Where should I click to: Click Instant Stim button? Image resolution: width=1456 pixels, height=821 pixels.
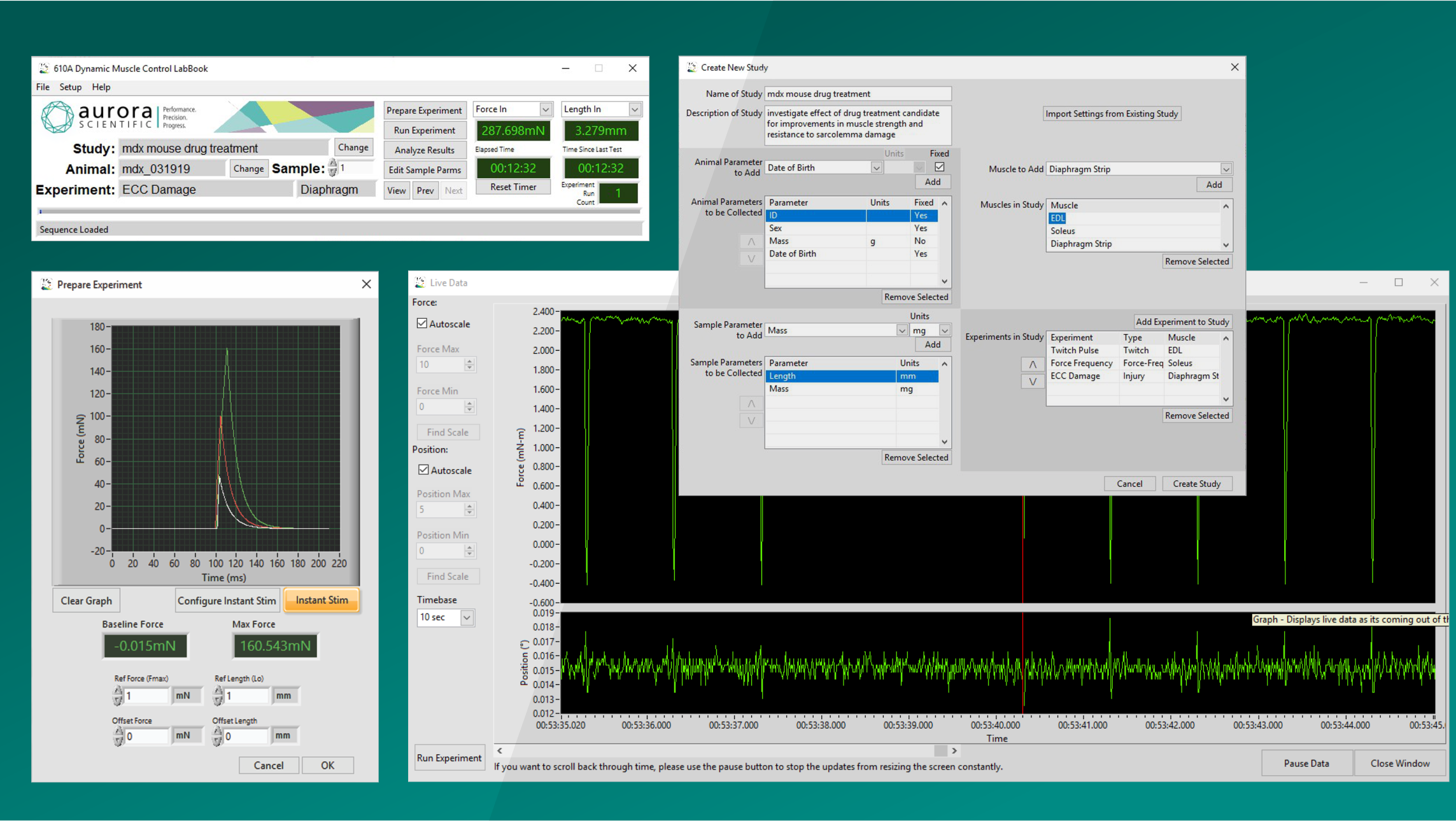(x=322, y=600)
